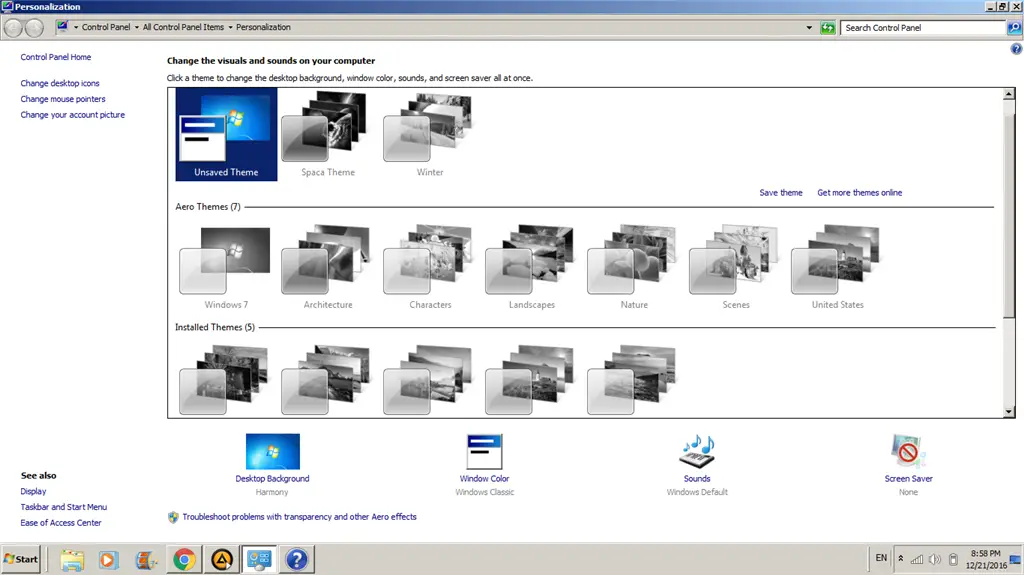Apply the Architecture theme
Image resolution: width=1024 pixels, height=575 pixels.
(328, 267)
